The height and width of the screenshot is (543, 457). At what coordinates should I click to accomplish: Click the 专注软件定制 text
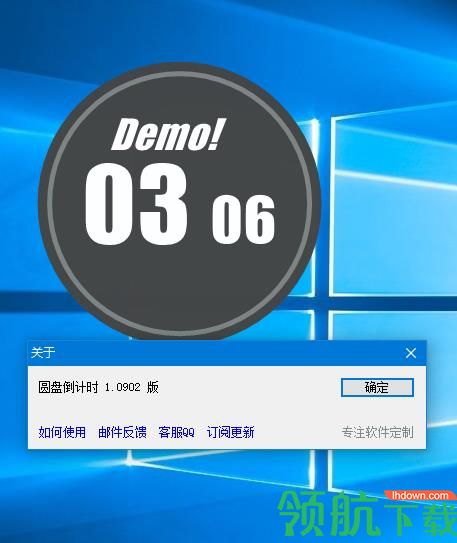pos(377,432)
